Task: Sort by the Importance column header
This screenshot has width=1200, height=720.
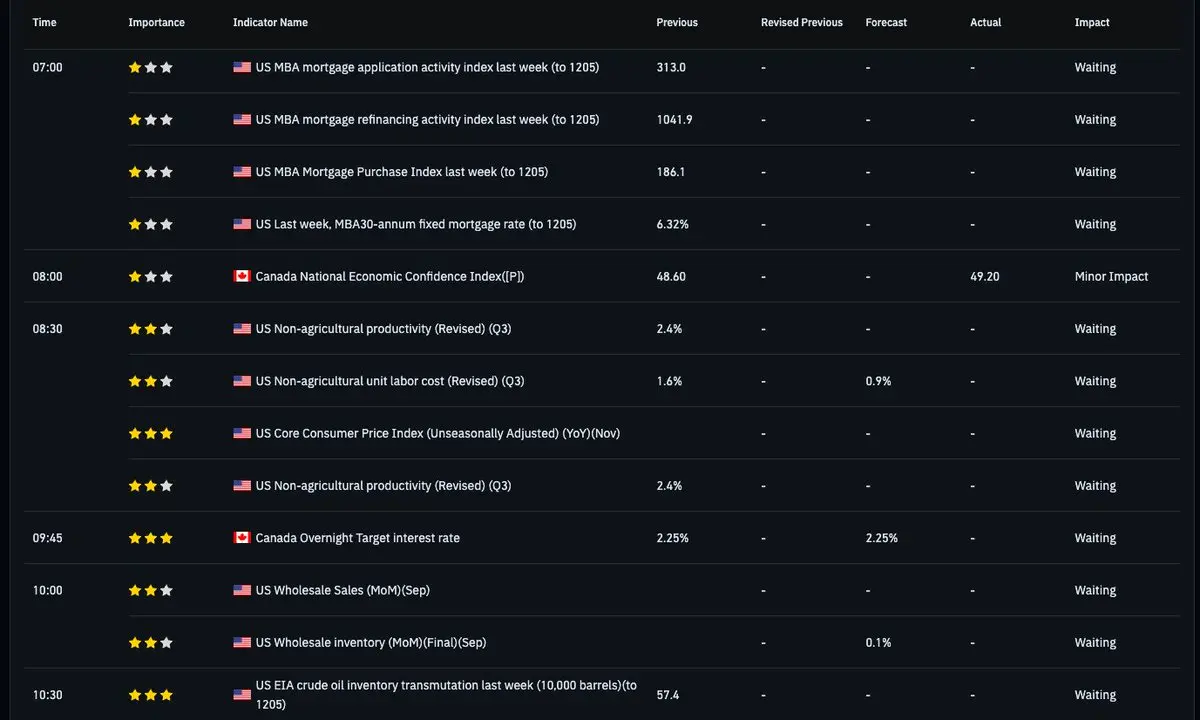Action: pyautogui.click(x=157, y=23)
